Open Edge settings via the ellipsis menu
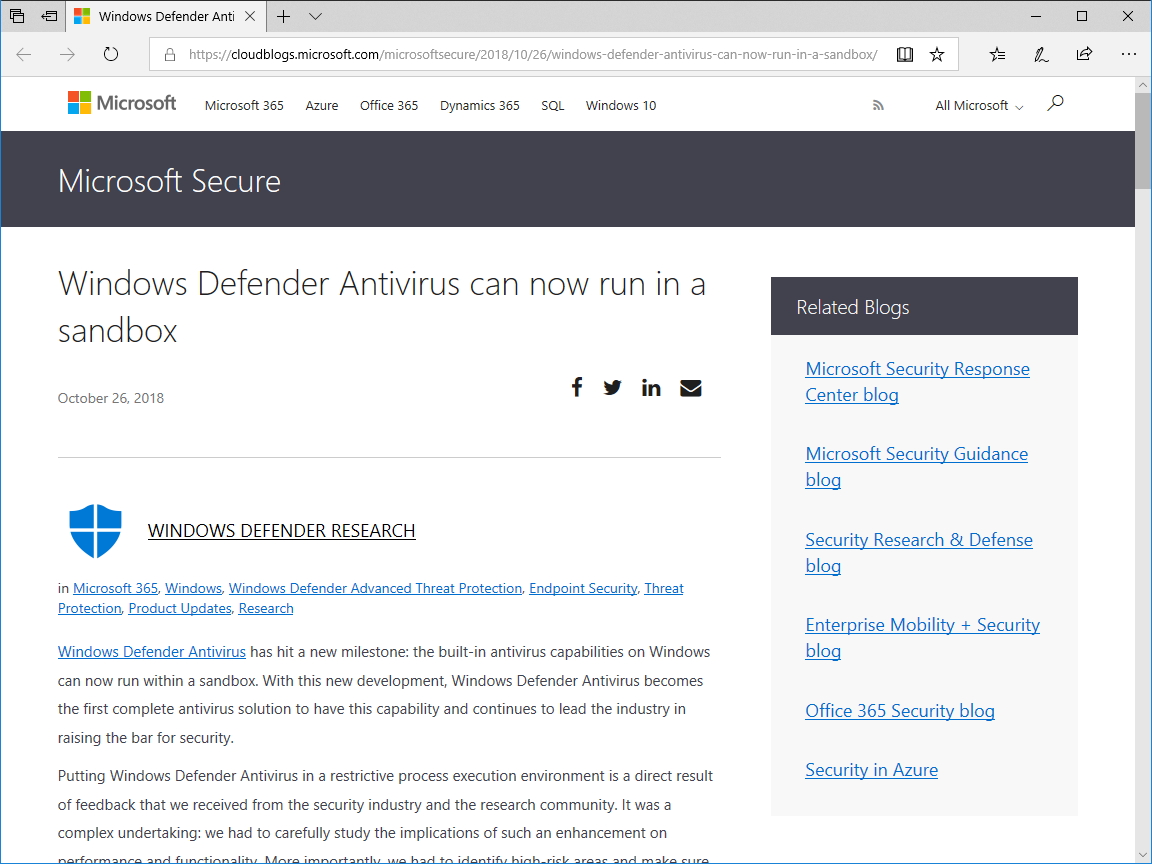This screenshot has height=864, width=1152. pyautogui.click(x=1129, y=55)
